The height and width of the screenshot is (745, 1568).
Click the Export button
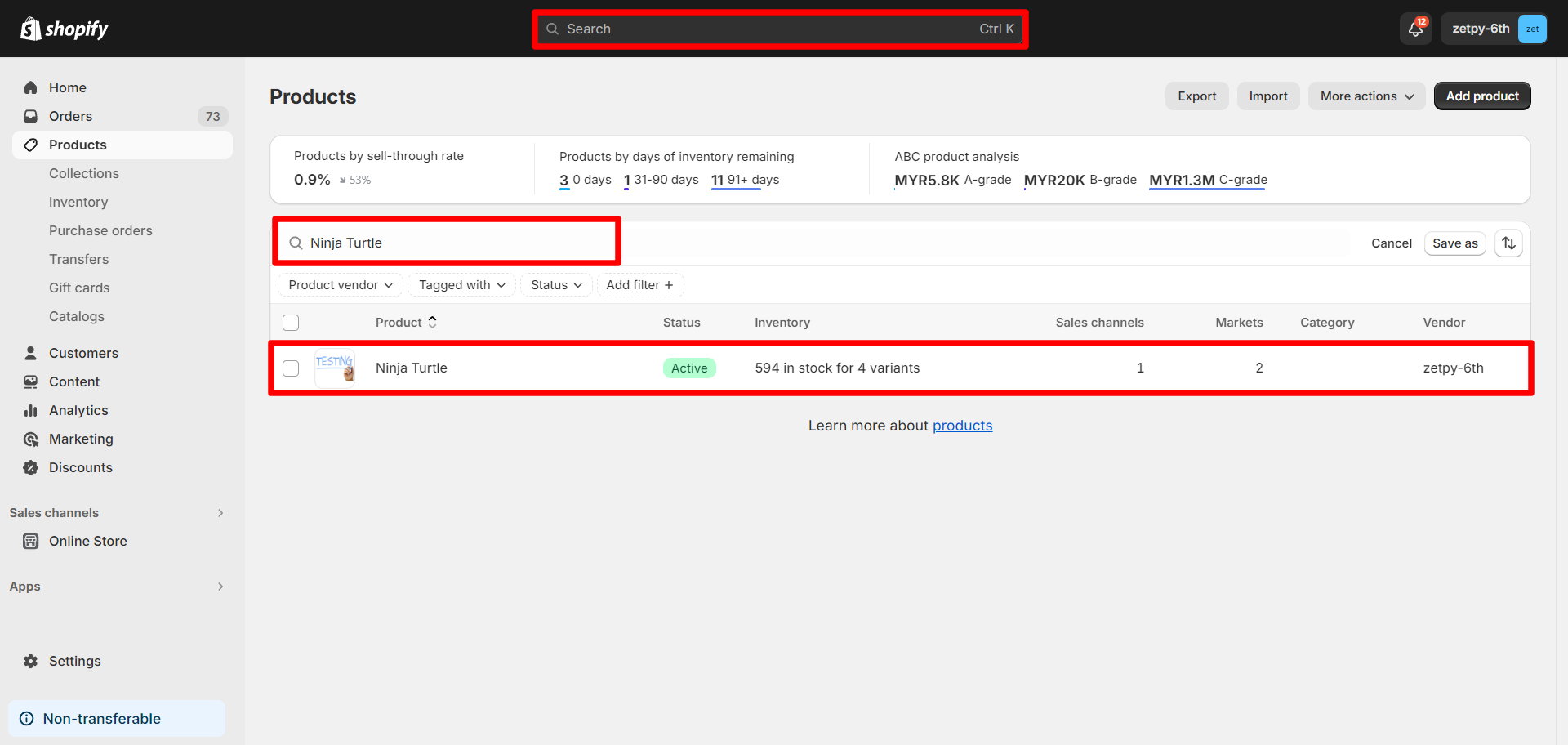click(x=1197, y=96)
